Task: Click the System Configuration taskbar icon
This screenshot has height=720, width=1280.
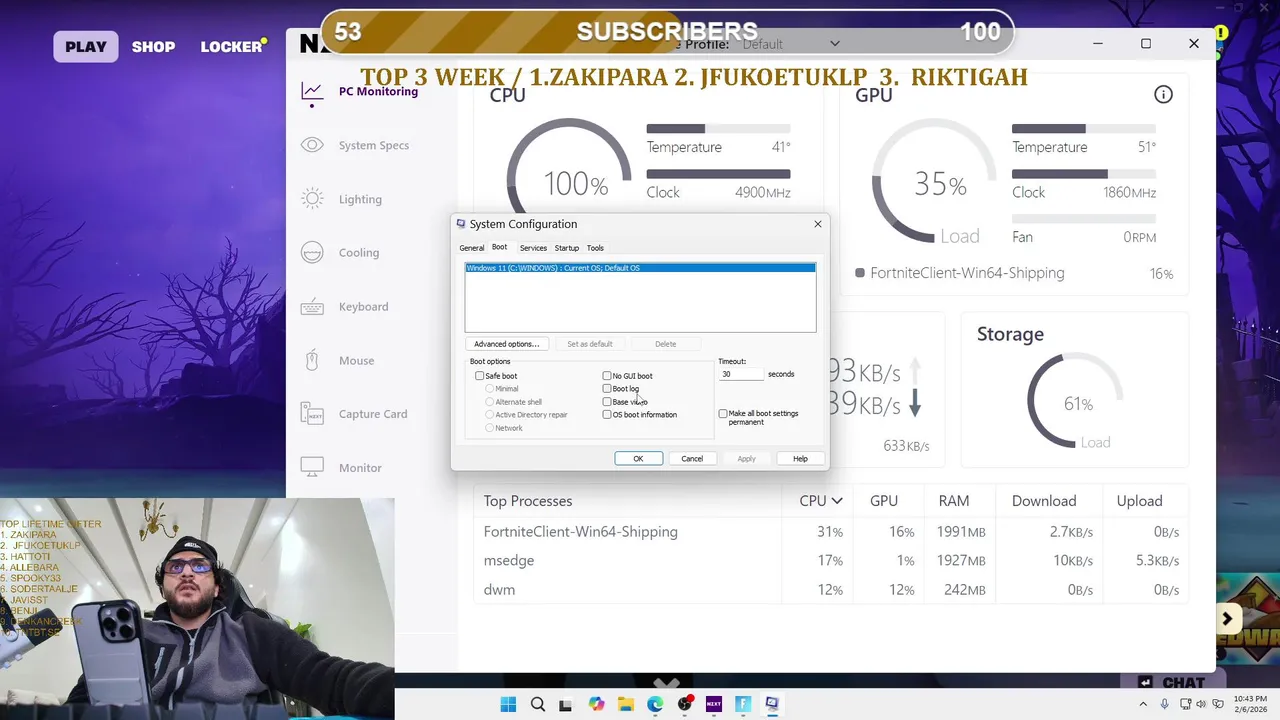Action: point(772,704)
